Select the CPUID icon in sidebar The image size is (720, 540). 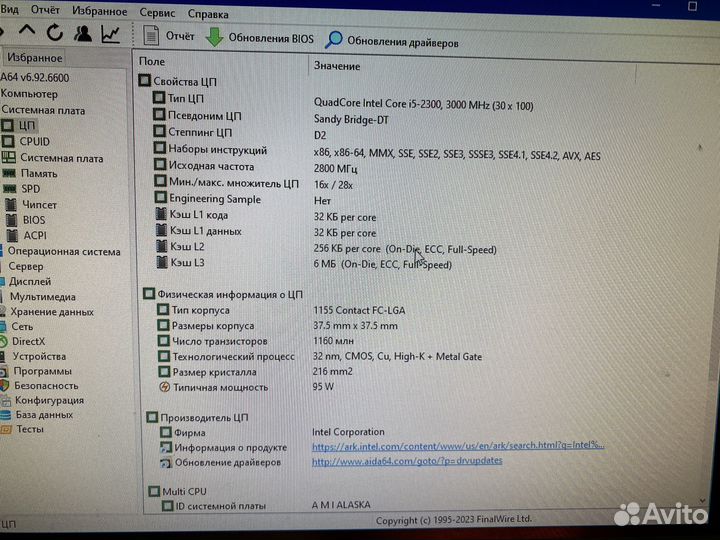coord(8,141)
